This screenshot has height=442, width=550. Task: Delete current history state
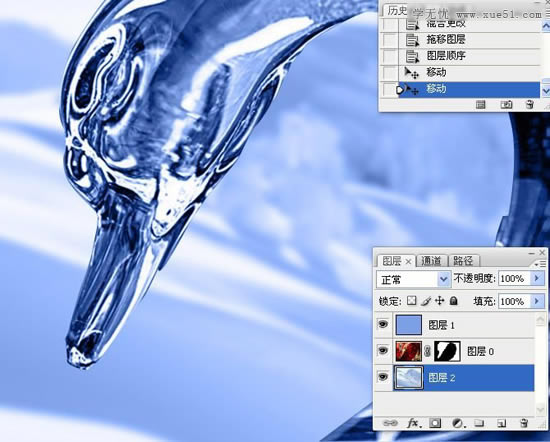tap(530, 104)
